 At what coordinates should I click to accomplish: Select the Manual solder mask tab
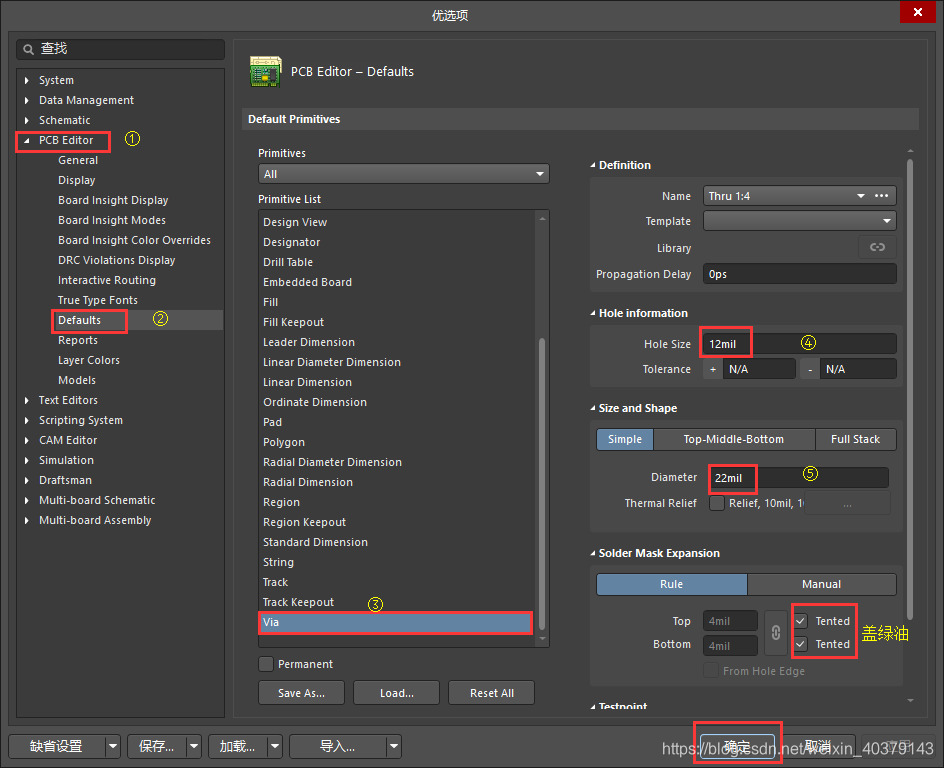(x=821, y=584)
